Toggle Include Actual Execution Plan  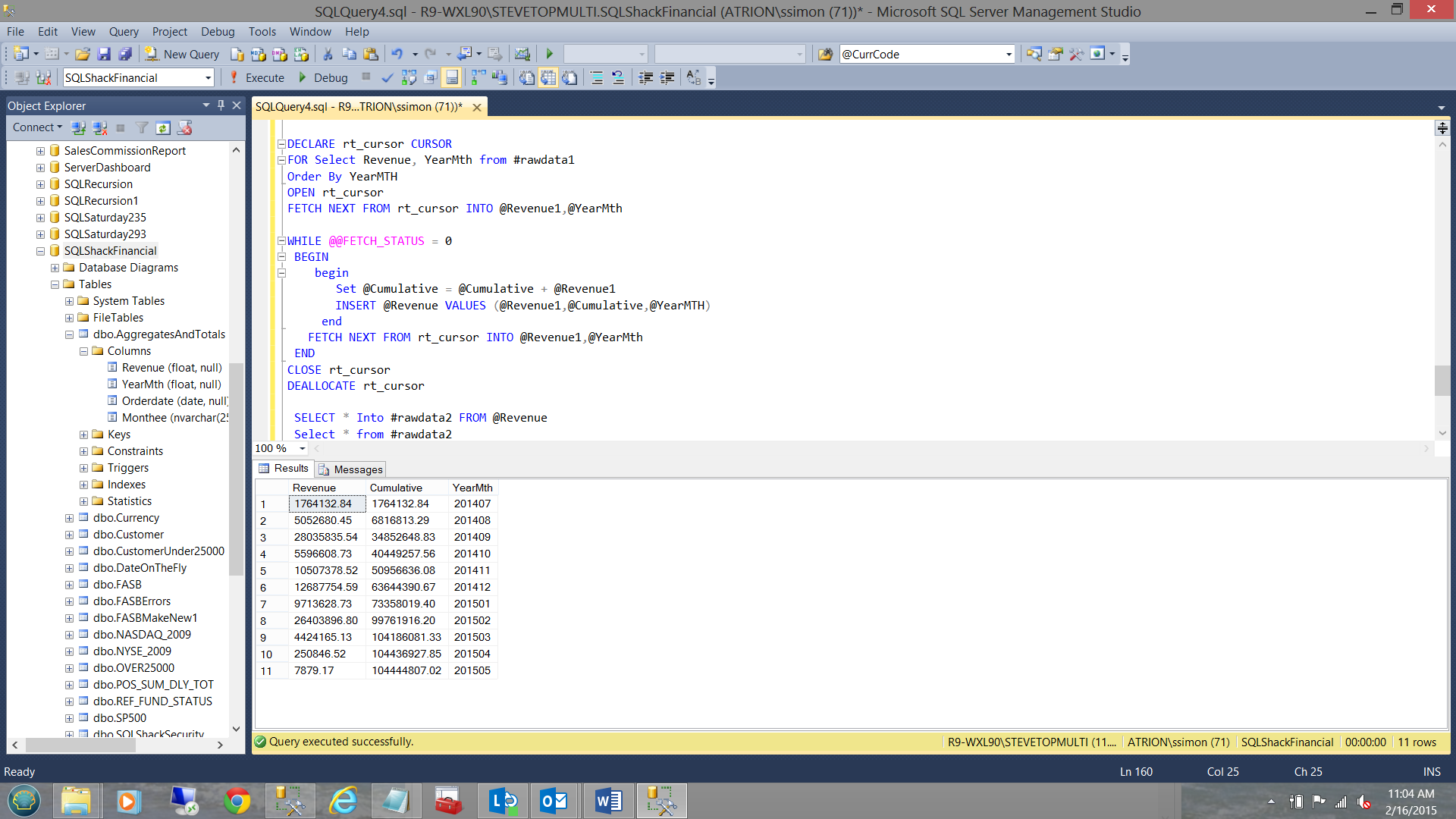(x=478, y=77)
